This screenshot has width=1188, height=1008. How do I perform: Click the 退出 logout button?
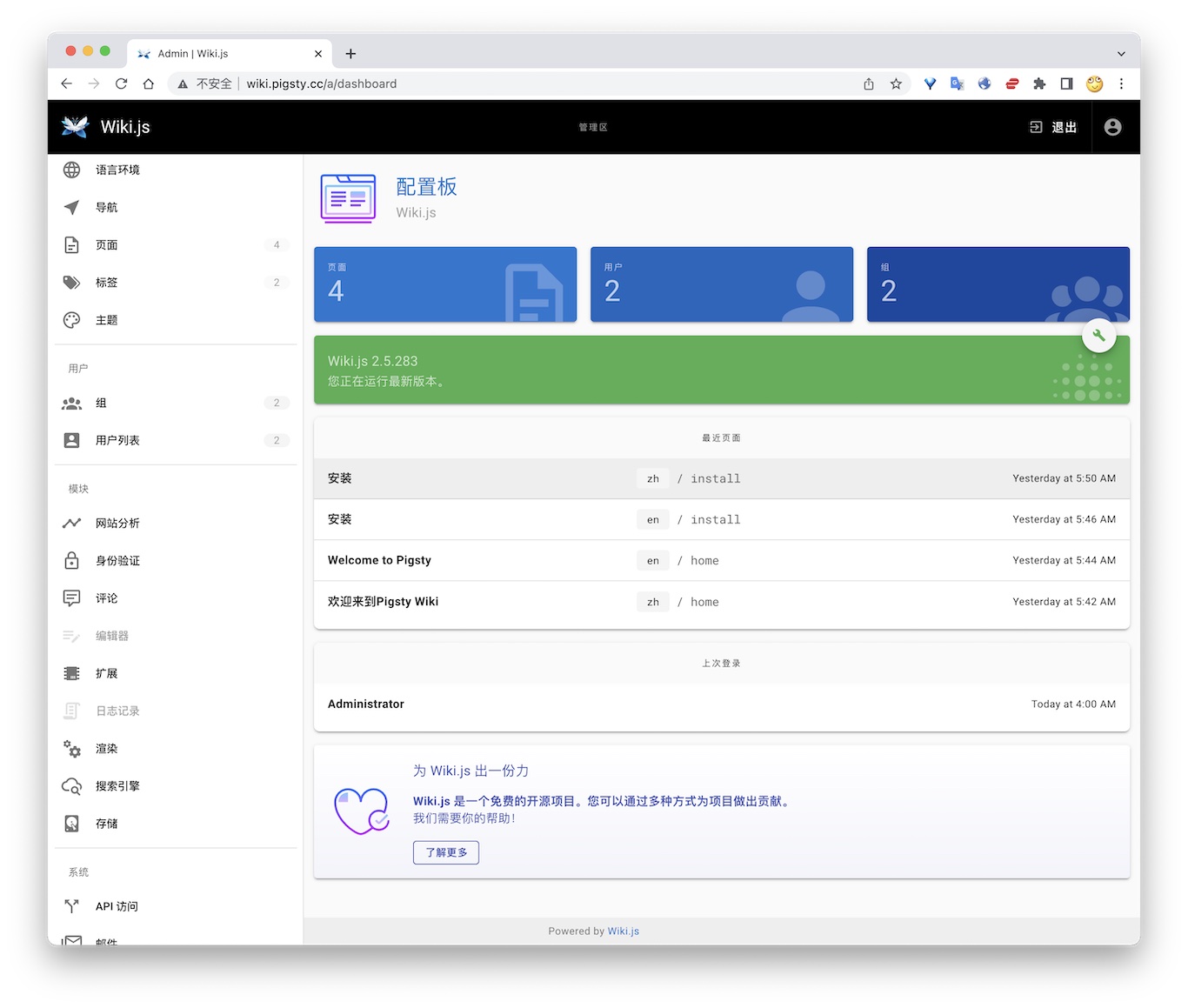click(x=1053, y=127)
